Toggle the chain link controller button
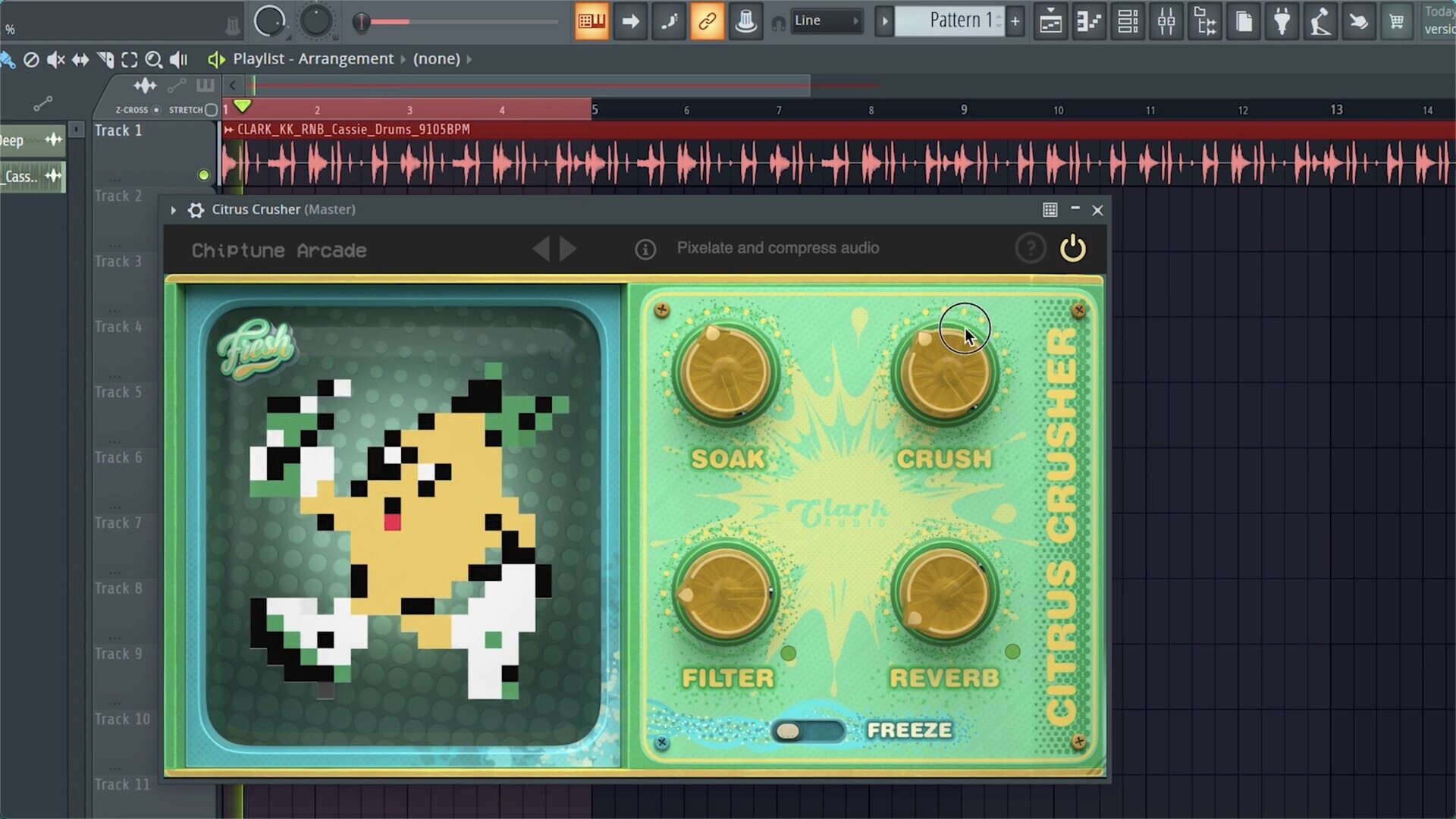This screenshot has width=1456, height=819. tap(707, 21)
